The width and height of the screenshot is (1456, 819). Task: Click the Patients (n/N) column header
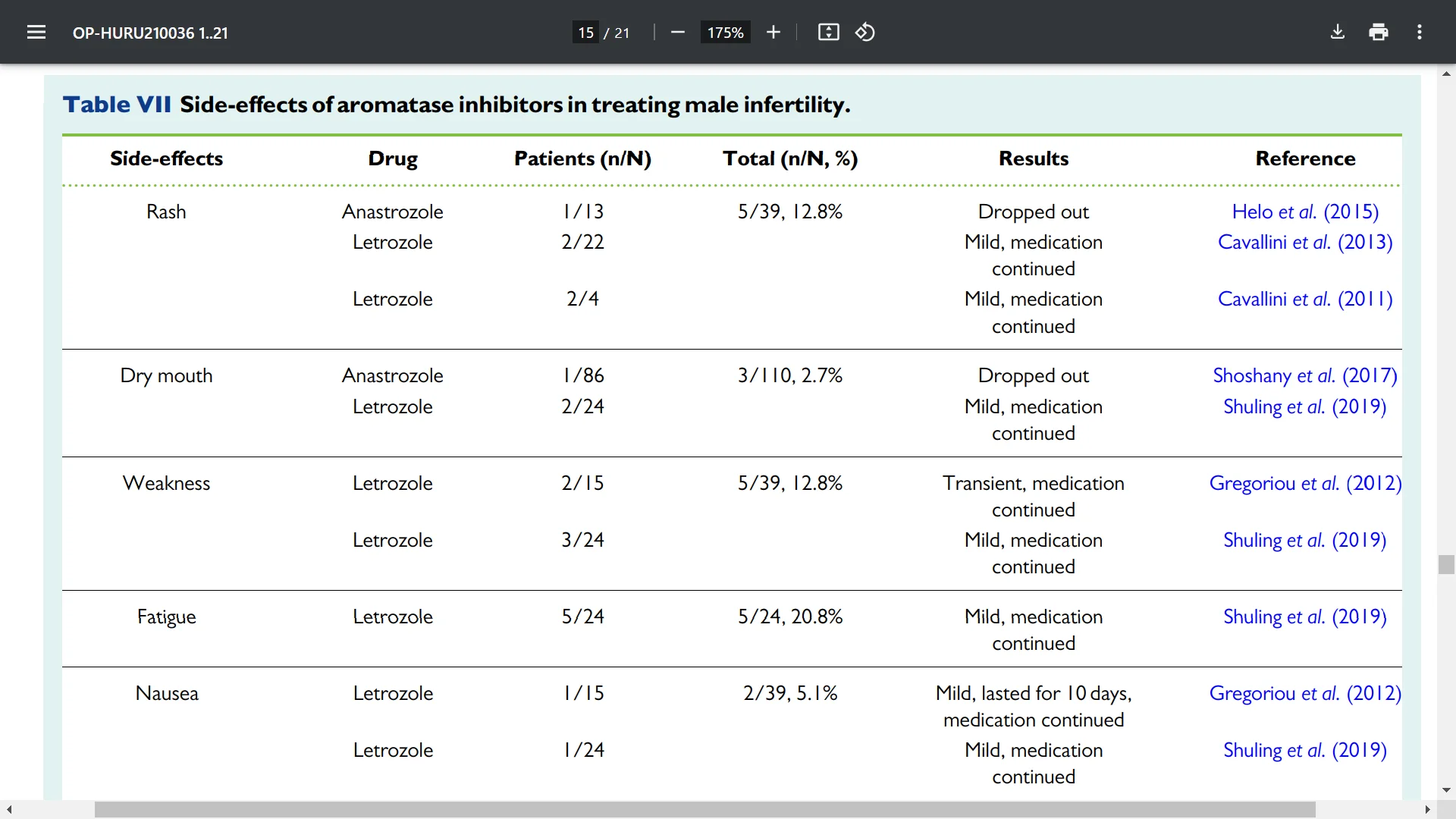click(582, 158)
